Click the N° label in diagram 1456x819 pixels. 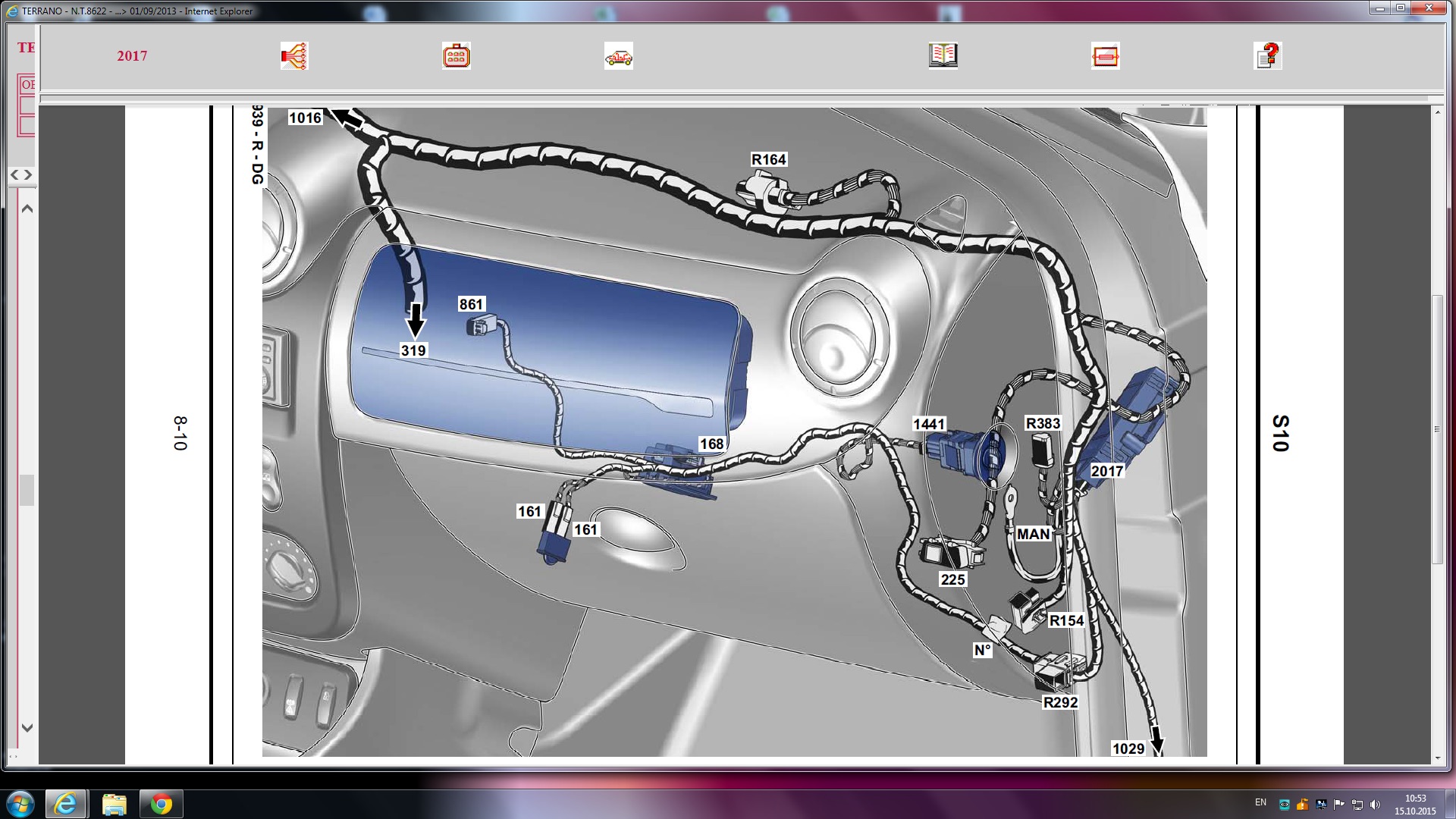(983, 650)
